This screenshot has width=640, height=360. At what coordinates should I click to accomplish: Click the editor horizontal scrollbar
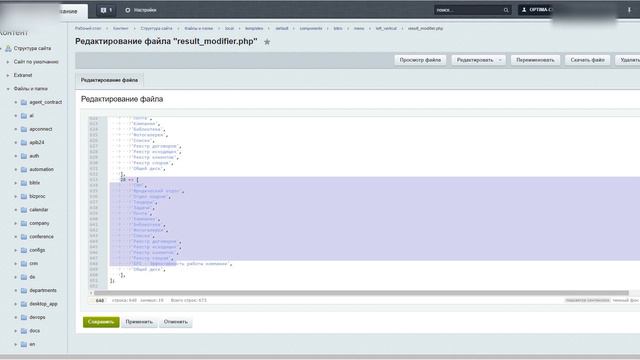coord(361,293)
